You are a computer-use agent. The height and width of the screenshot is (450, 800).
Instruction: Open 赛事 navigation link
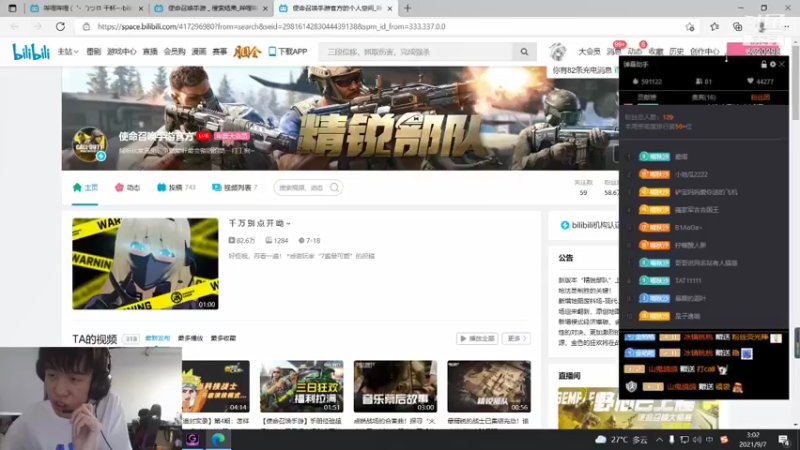[x=219, y=52]
